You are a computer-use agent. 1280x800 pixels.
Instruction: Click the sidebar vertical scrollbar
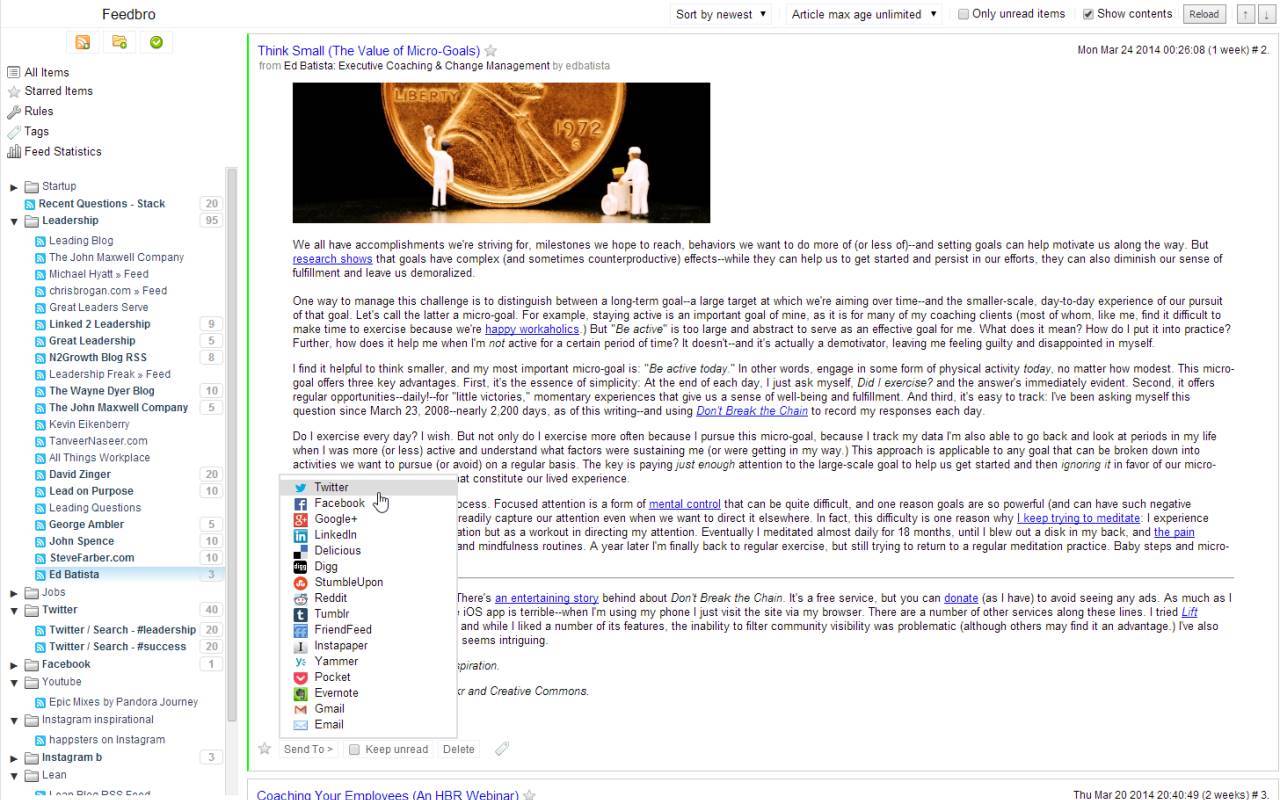[232, 450]
